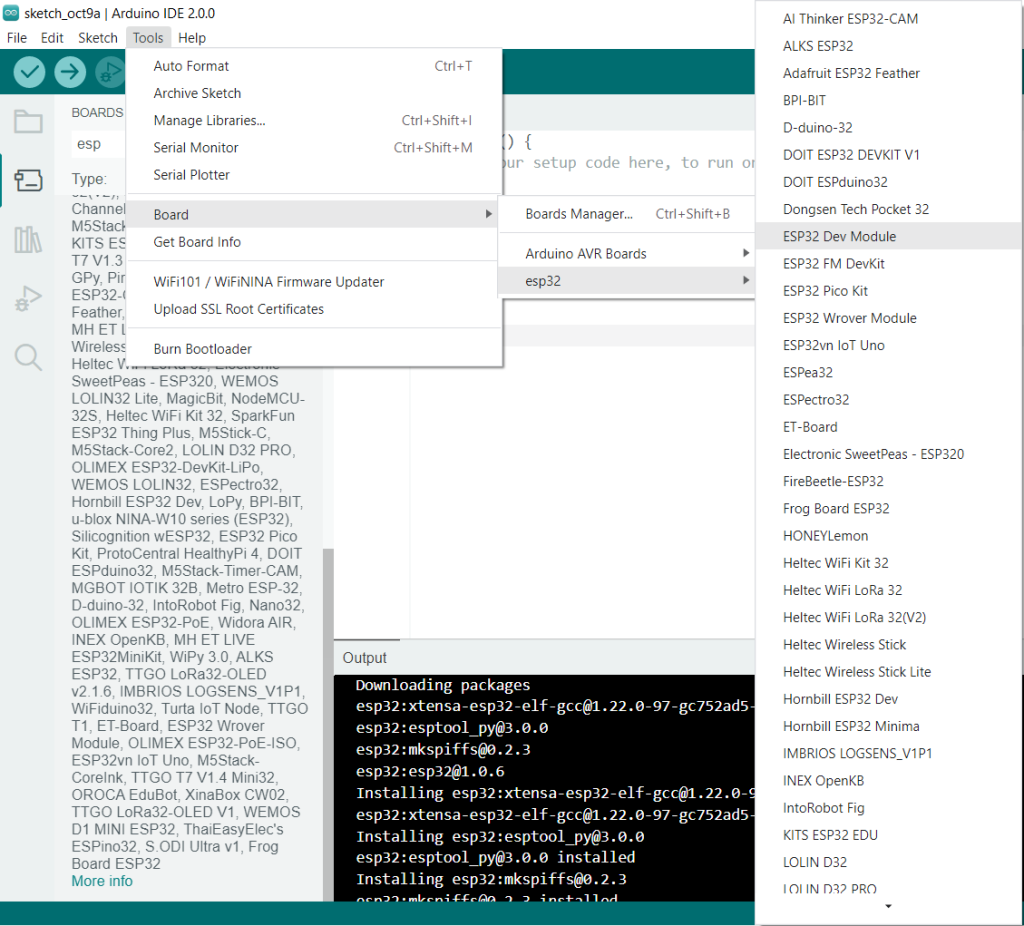Click the Arduino IDE title bar logo

[x=11, y=13]
